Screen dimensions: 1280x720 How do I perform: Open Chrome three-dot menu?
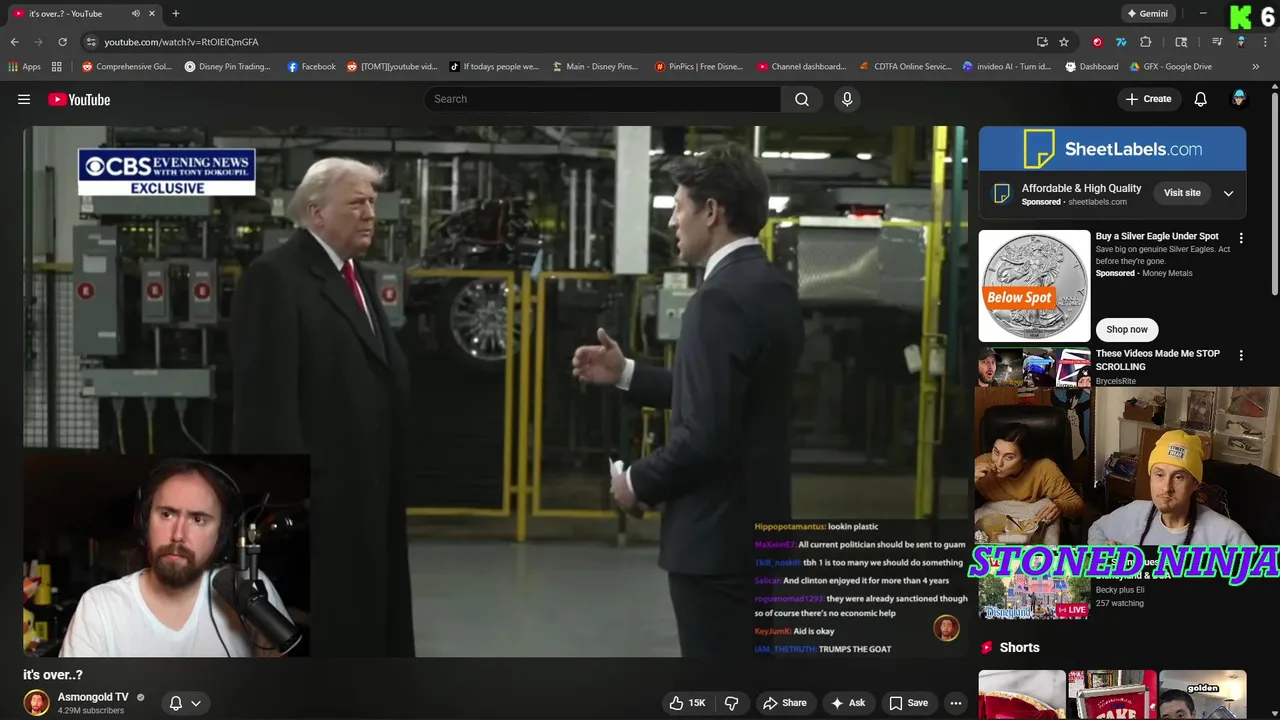click(1265, 42)
